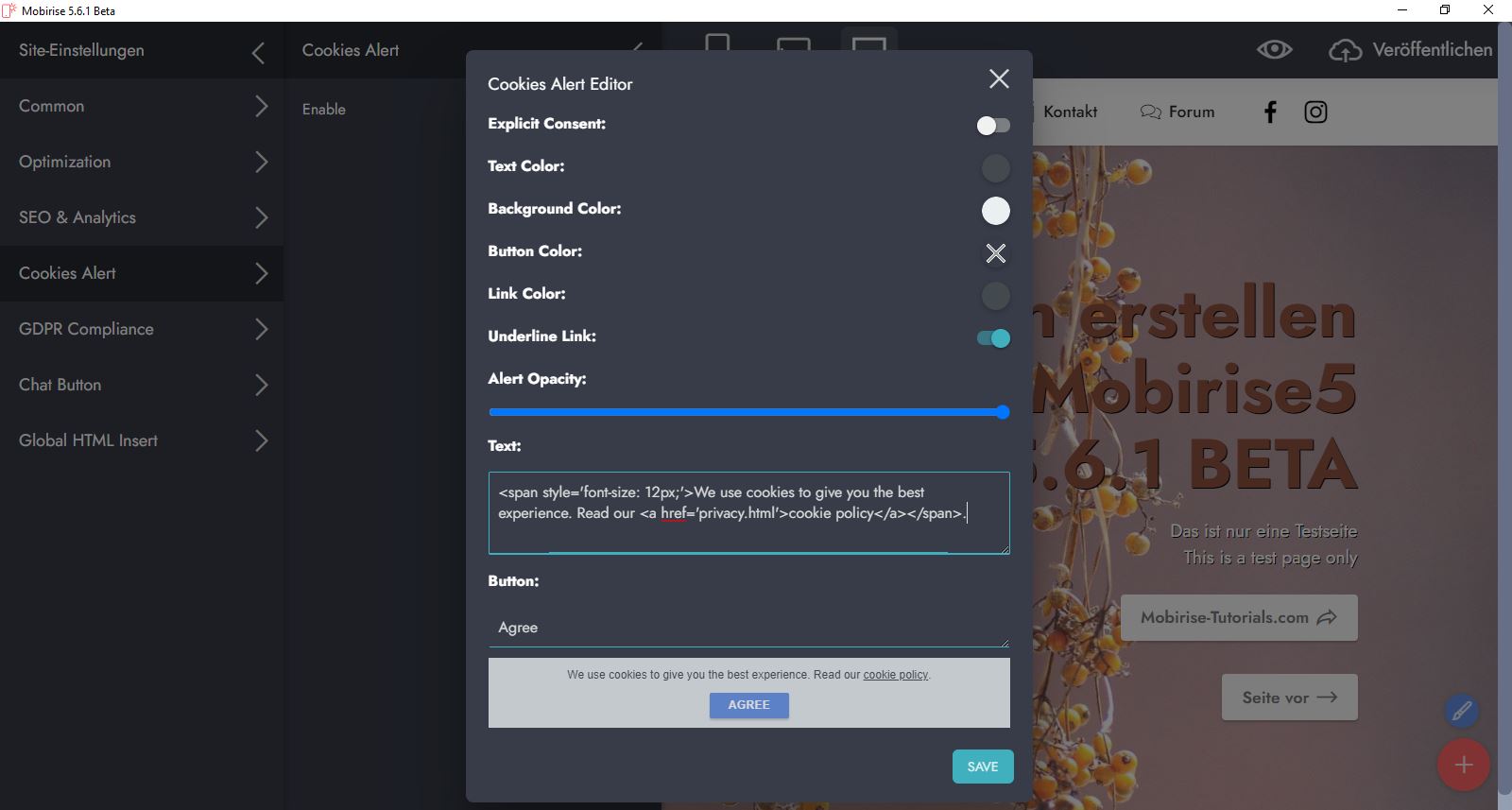Open GDPR Compliance settings
Image resolution: width=1512 pixels, height=810 pixels.
tap(142, 329)
